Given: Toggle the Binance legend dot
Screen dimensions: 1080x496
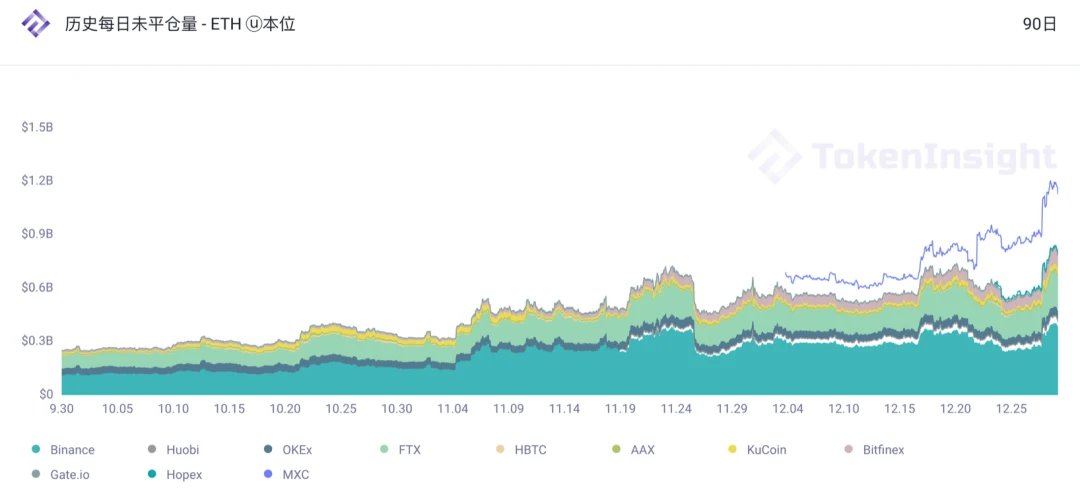Looking at the screenshot, I should pos(37,450).
